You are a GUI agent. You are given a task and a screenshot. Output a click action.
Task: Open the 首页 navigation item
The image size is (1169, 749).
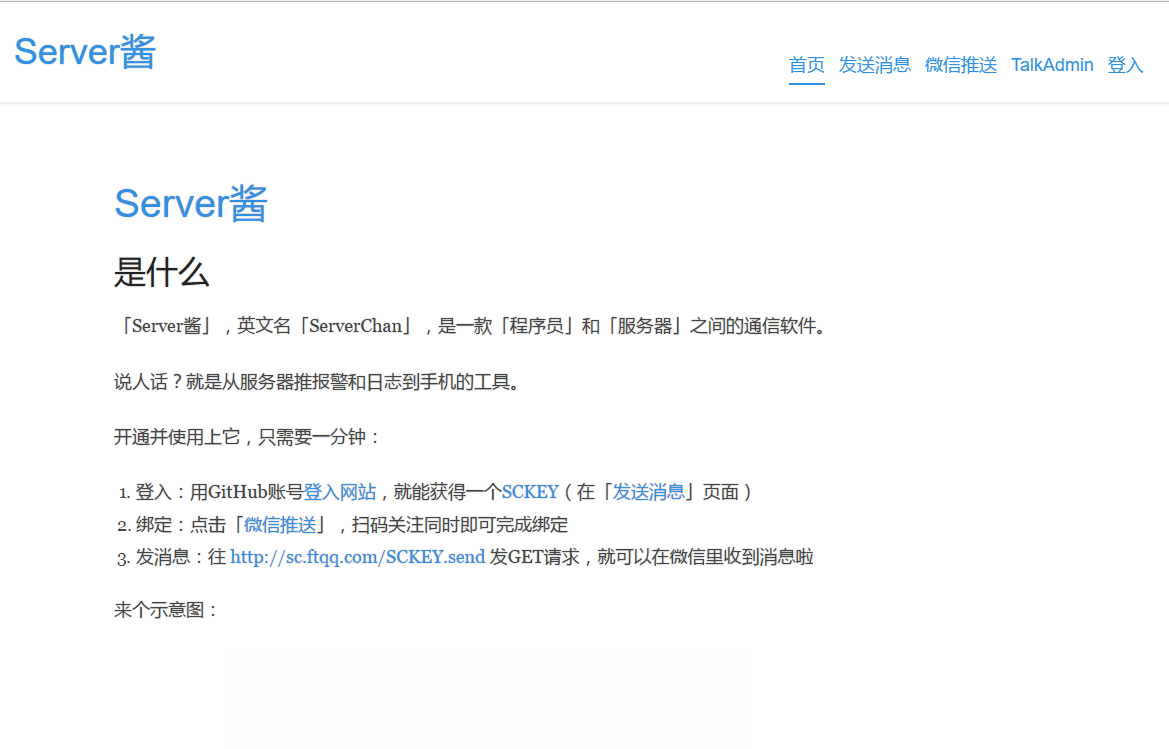click(x=806, y=64)
